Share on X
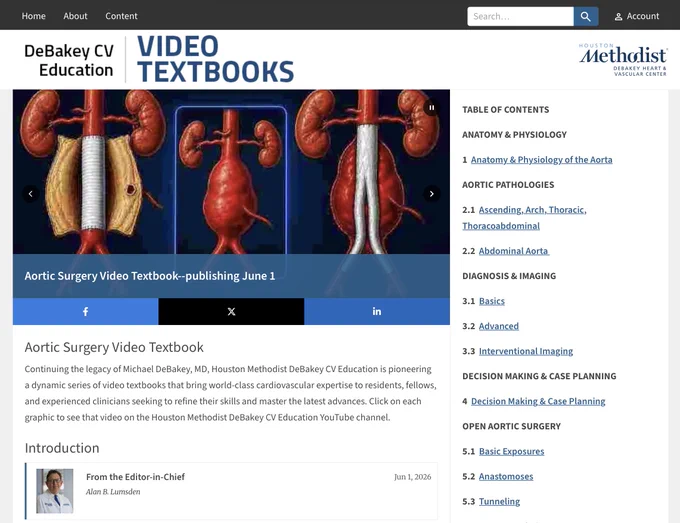This screenshot has height=523, width=680. [231, 311]
